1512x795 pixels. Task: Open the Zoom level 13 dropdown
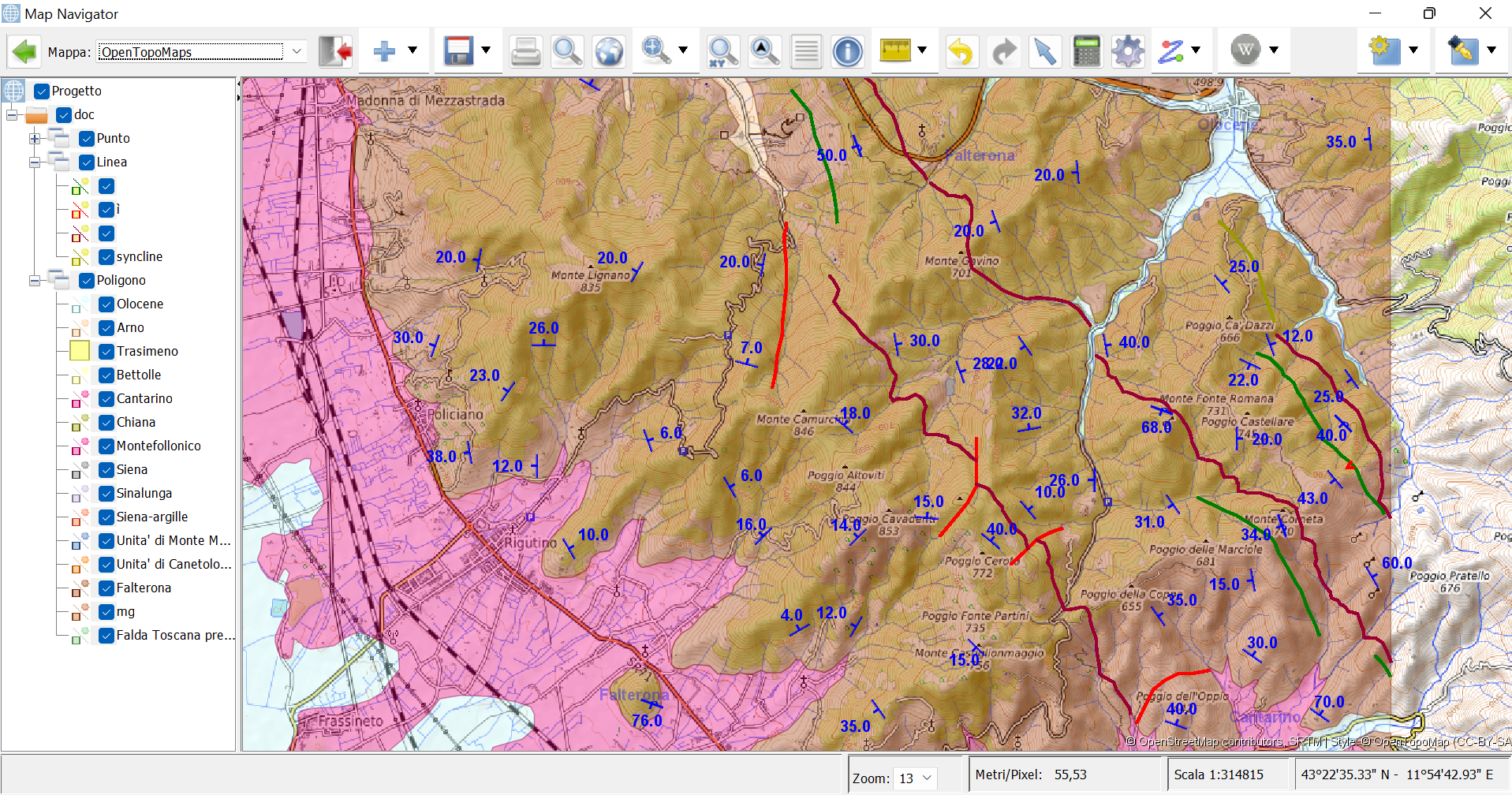click(916, 778)
